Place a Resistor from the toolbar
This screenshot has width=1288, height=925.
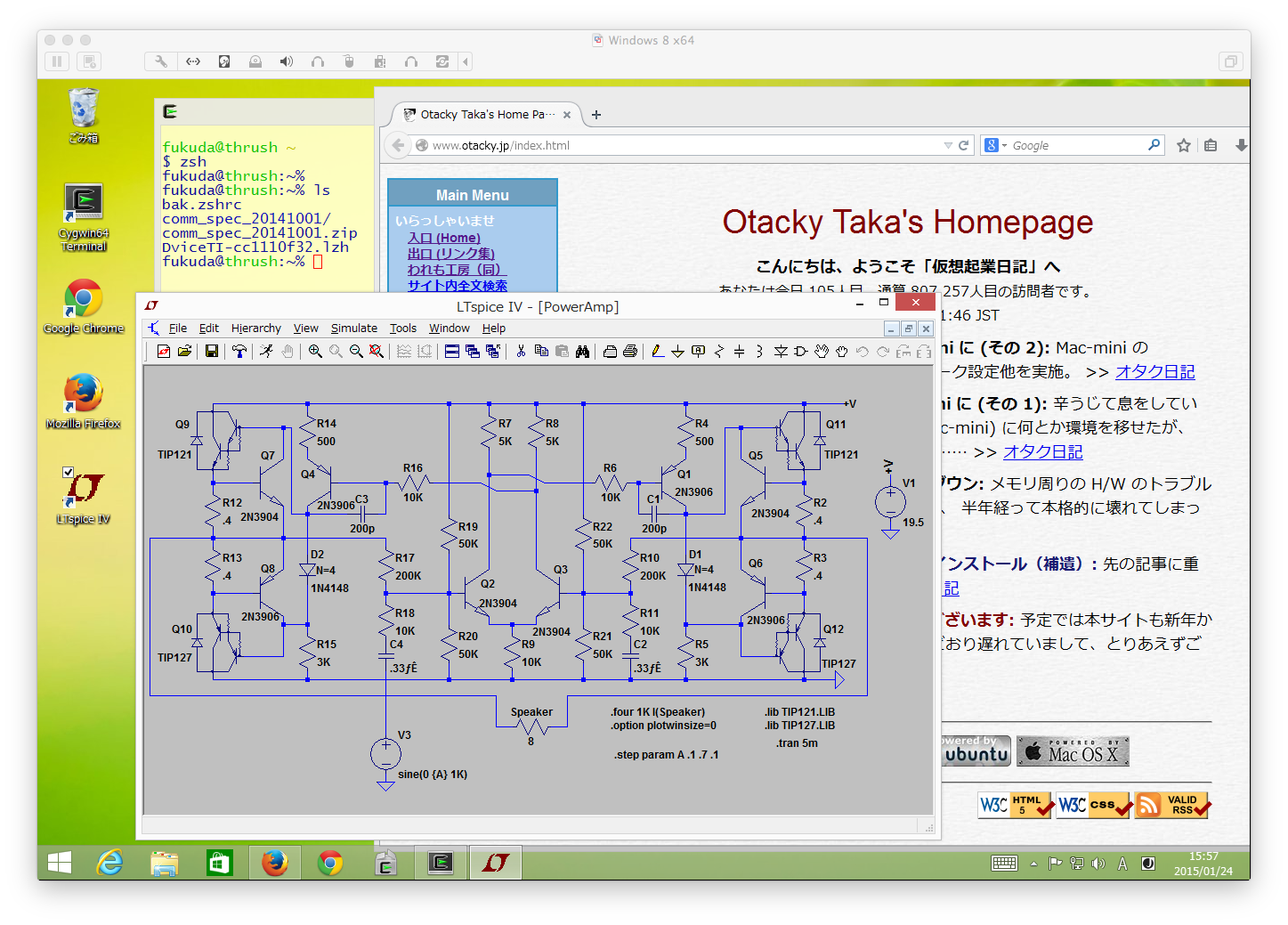718,352
